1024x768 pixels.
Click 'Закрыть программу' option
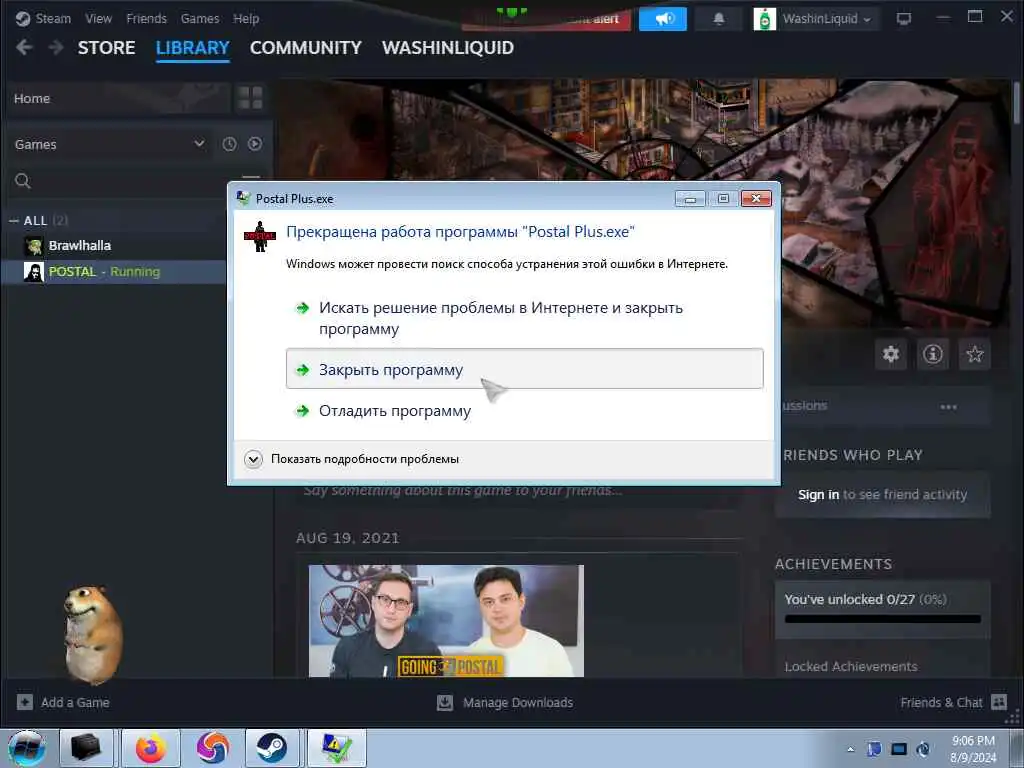coord(524,369)
